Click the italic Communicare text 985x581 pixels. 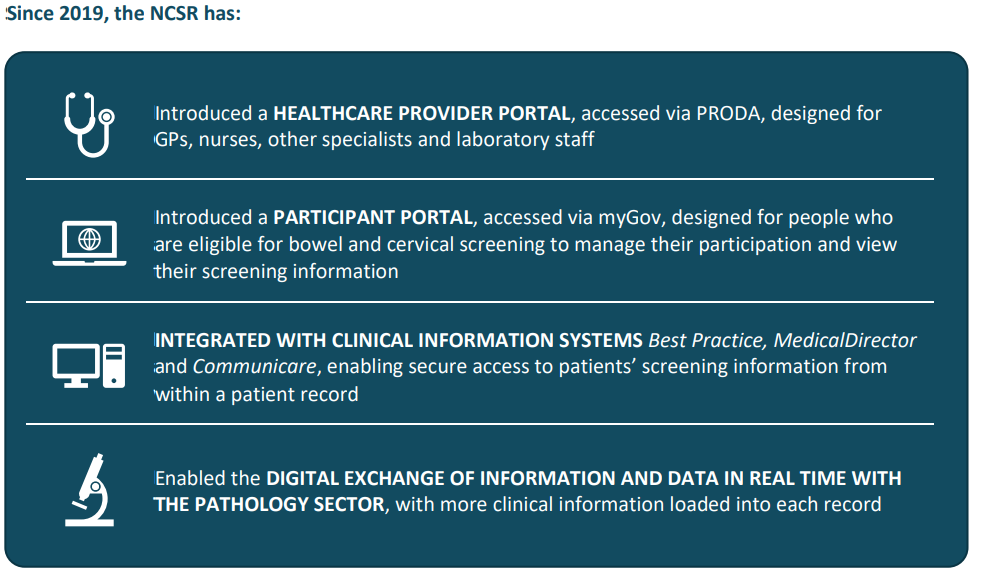tap(254, 366)
